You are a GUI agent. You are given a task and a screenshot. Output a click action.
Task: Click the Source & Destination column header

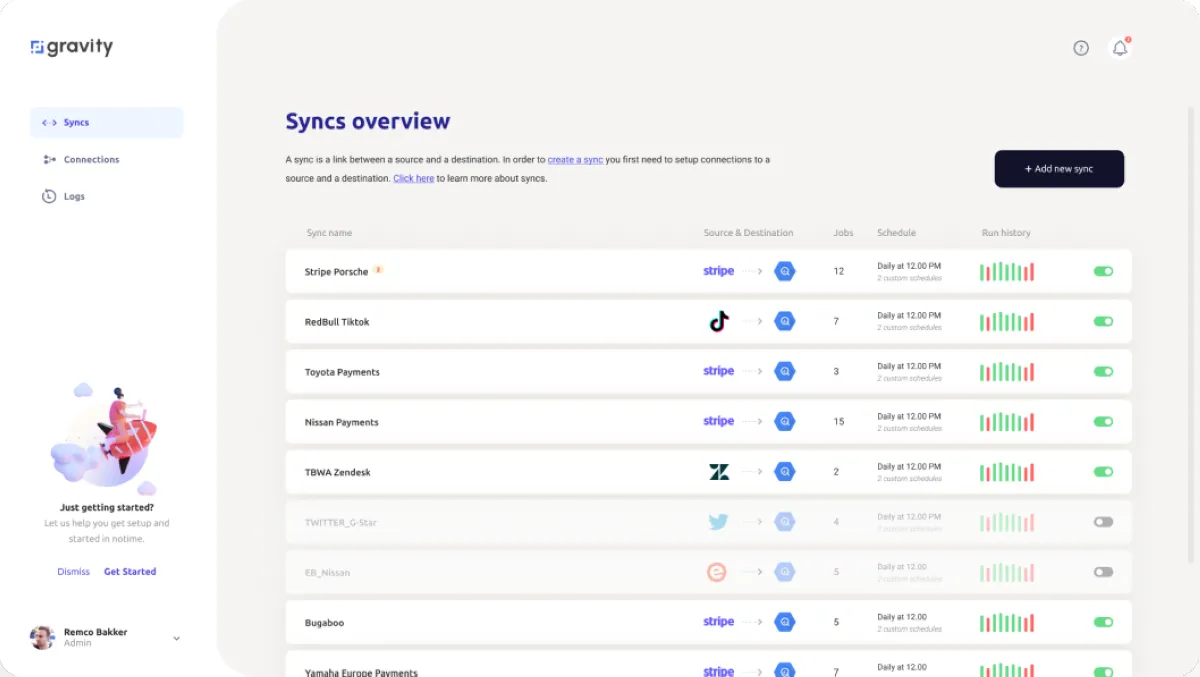tap(748, 233)
